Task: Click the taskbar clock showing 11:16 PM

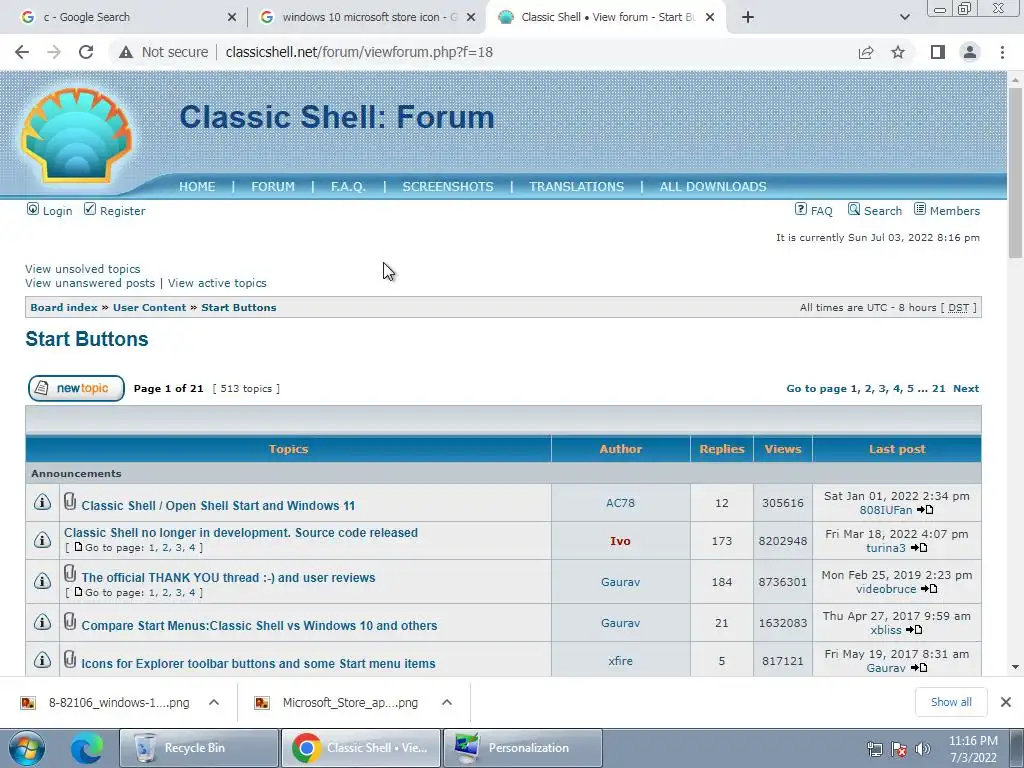Action: (973, 749)
